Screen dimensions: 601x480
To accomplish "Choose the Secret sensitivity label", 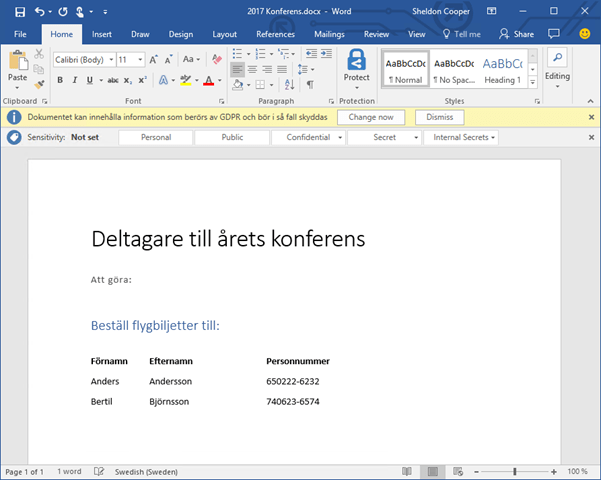I will click(x=384, y=137).
